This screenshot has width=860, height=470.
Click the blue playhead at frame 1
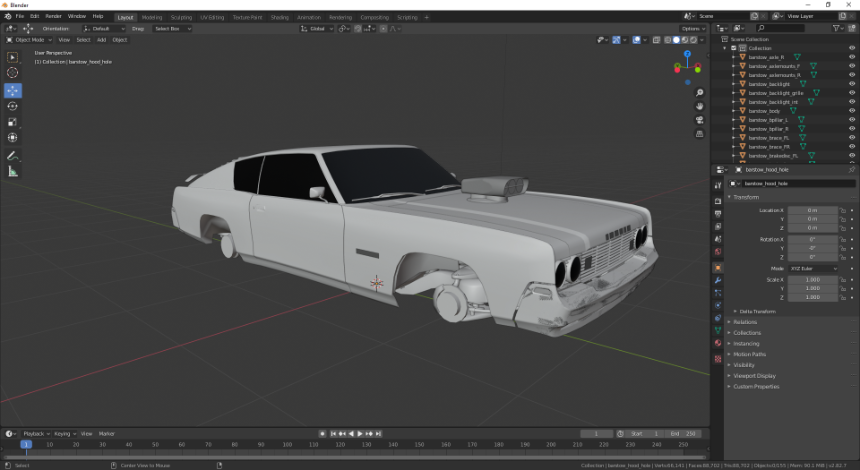click(x=26, y=444)
